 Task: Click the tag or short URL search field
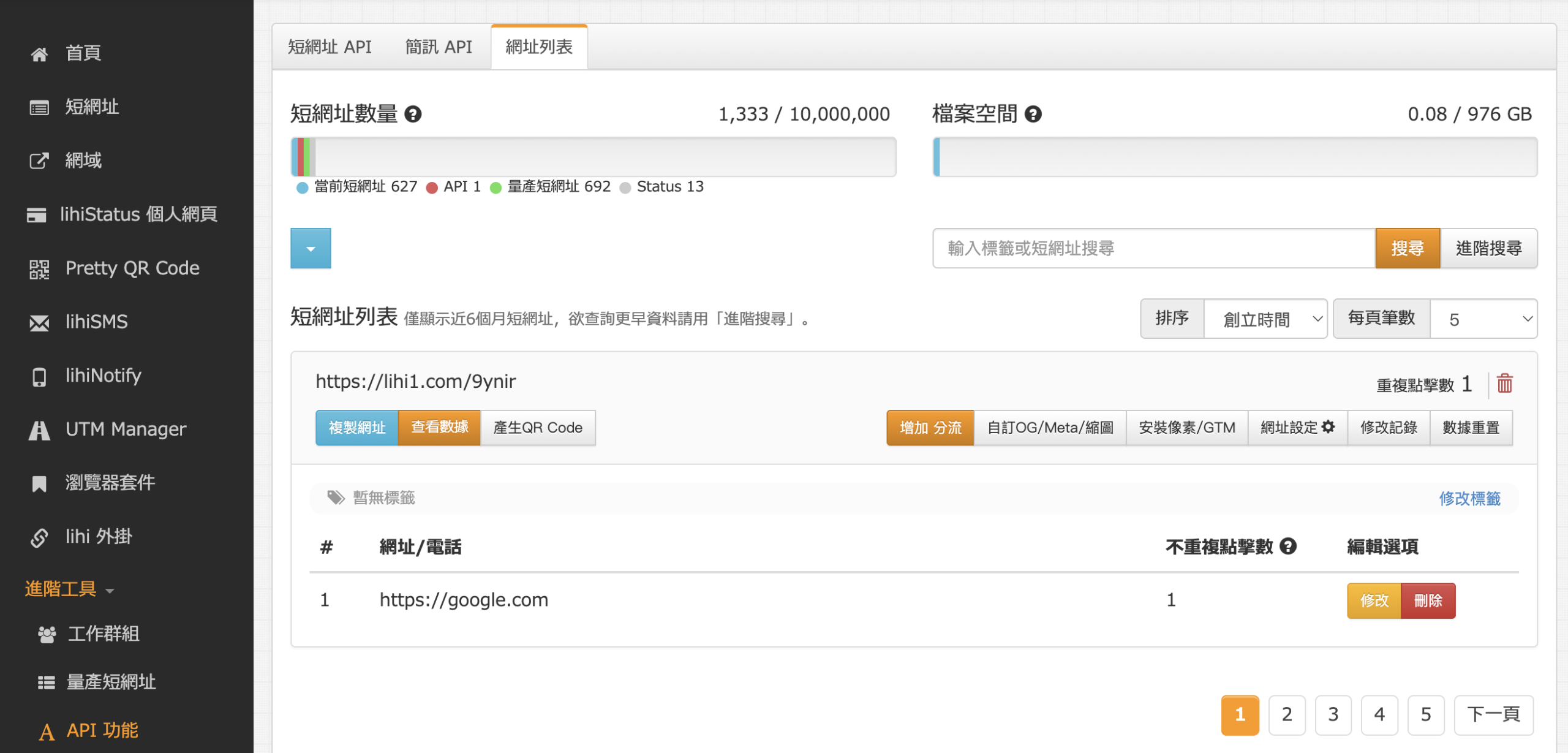pyautogui.click(x=1153, y=249)
